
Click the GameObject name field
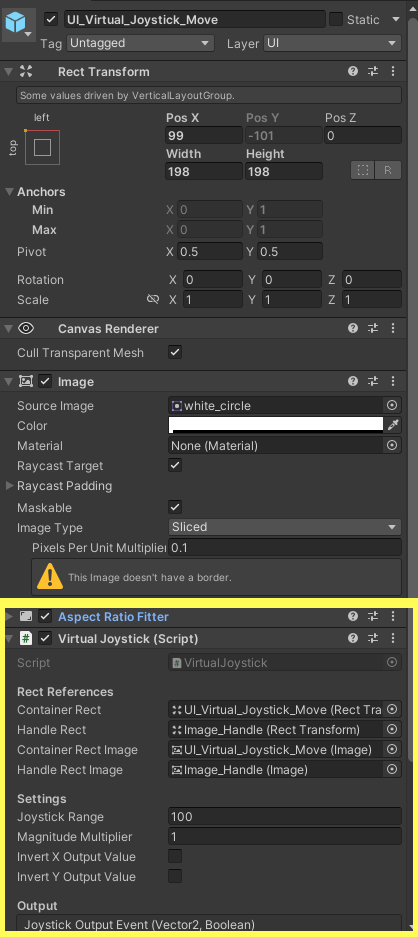194,20
